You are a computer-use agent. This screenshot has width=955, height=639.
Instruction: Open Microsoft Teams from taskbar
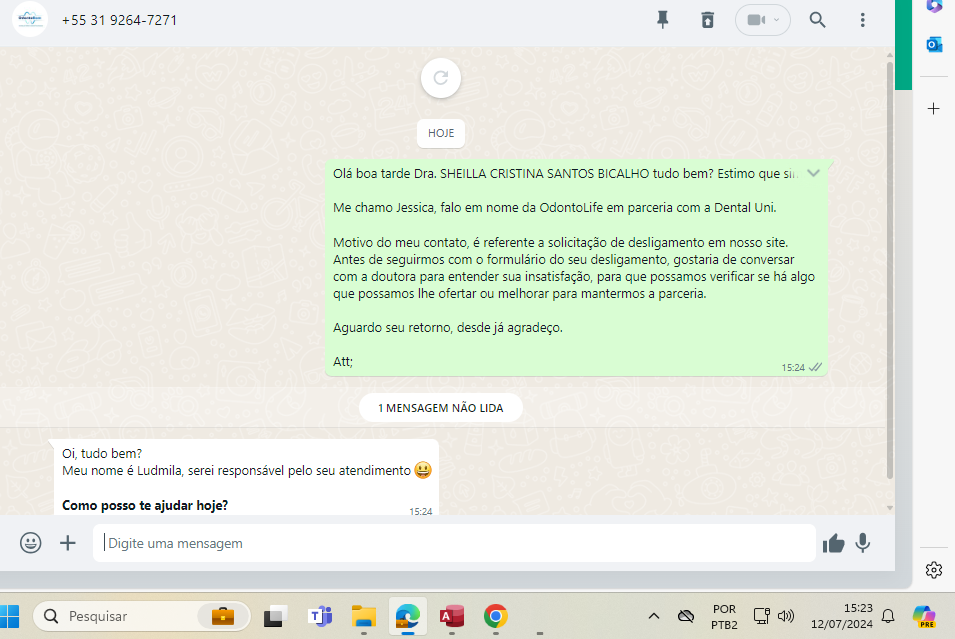pyautogui.click(x=320, y=616)
